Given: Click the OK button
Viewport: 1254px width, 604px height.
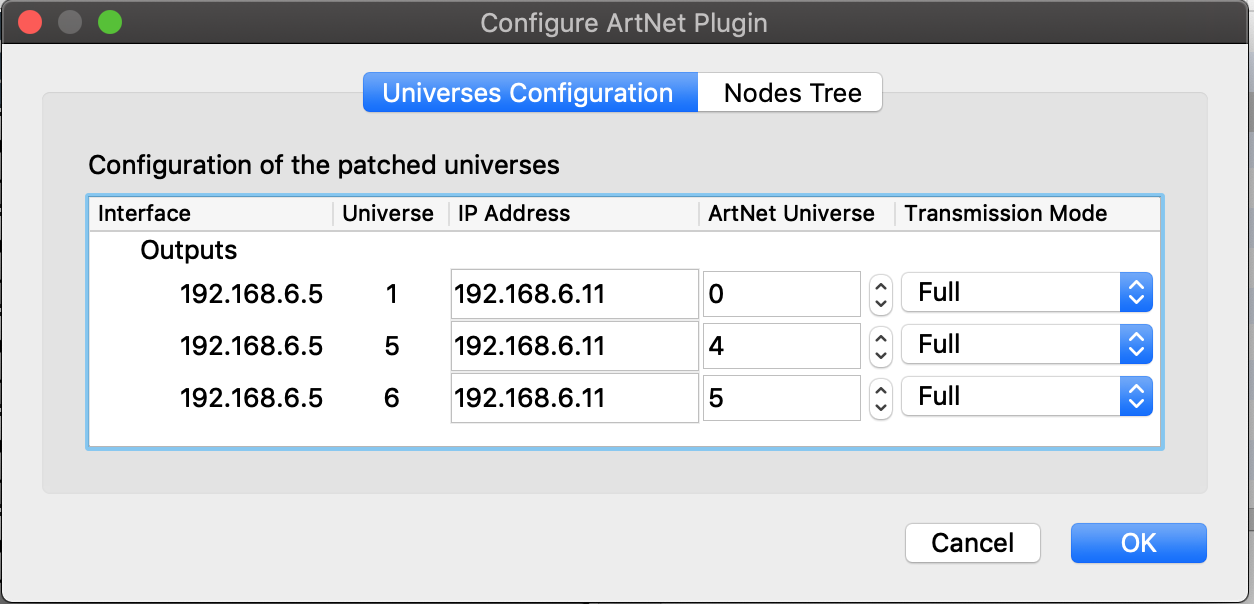Looking at the screenshot, I should click(1138, 543).
